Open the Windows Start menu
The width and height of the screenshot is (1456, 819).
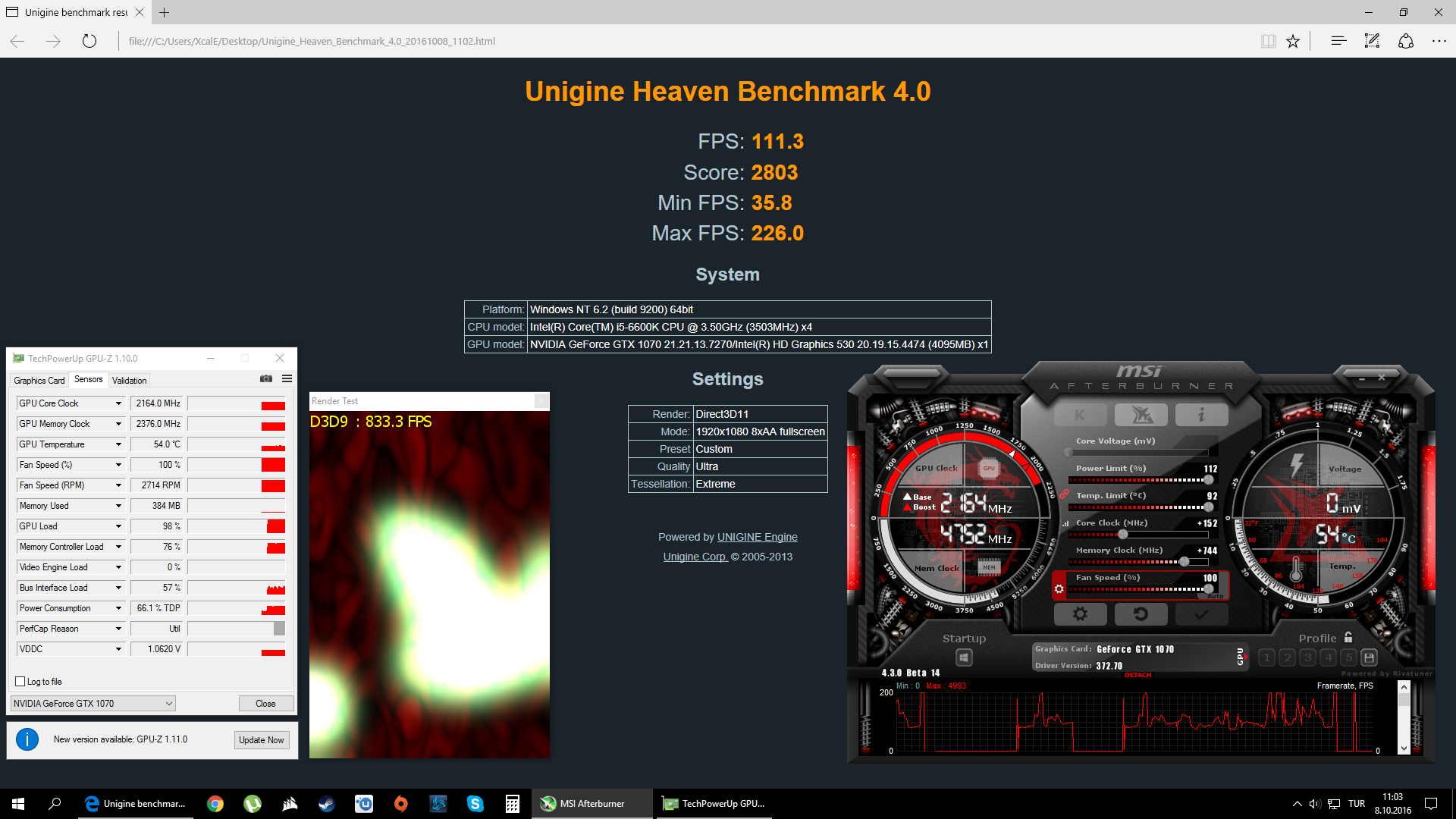[18, 804]
